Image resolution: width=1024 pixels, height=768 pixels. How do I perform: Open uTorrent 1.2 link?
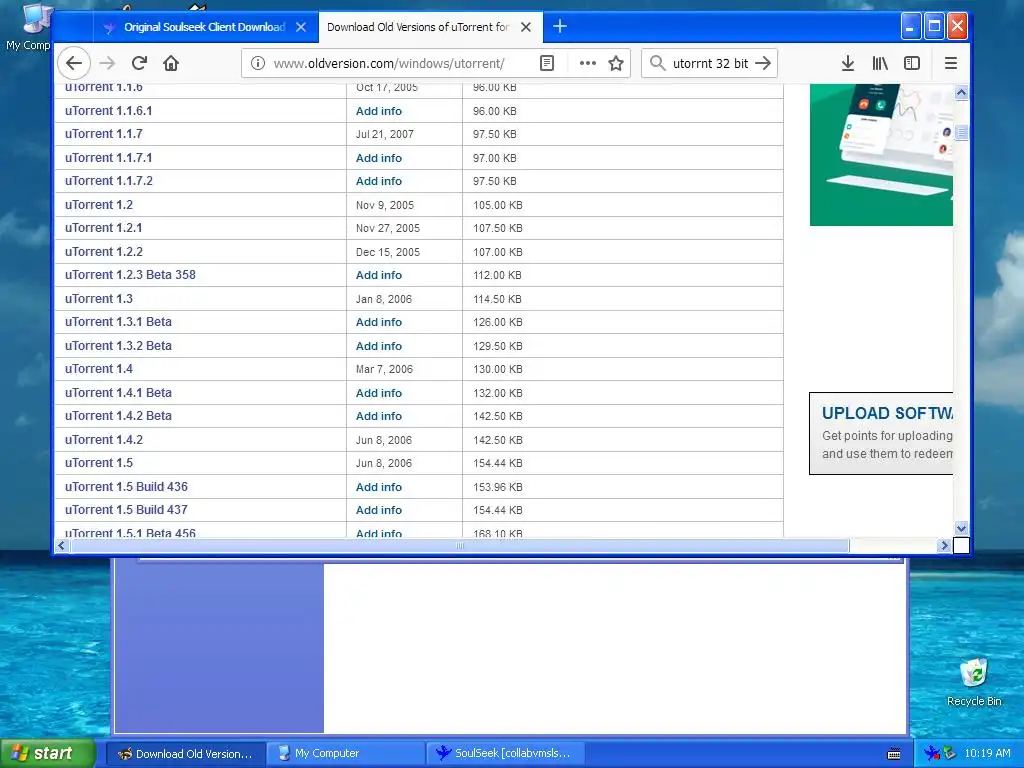(99, 205)
